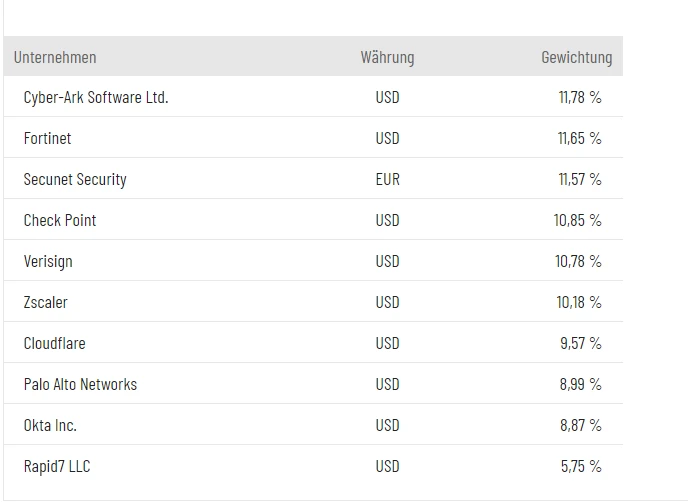
Task: Open the Cloudflare row
Action: [x=55, y=343]
